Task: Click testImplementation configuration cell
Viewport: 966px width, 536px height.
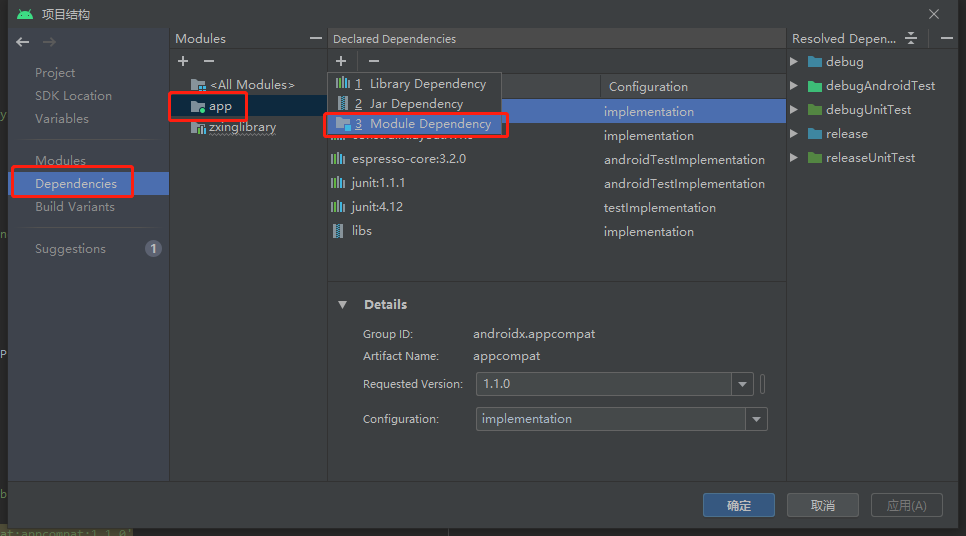Action: tap(660, 208)
